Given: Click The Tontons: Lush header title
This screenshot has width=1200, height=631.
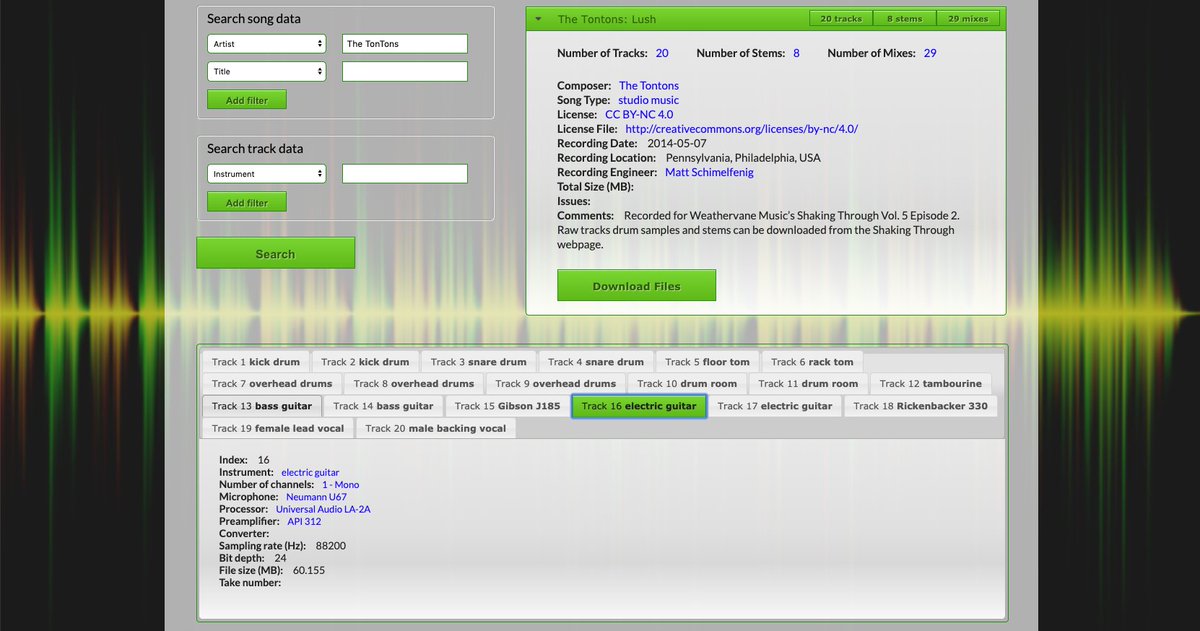Looking at the screenshot, I should (x=607, y=19).
